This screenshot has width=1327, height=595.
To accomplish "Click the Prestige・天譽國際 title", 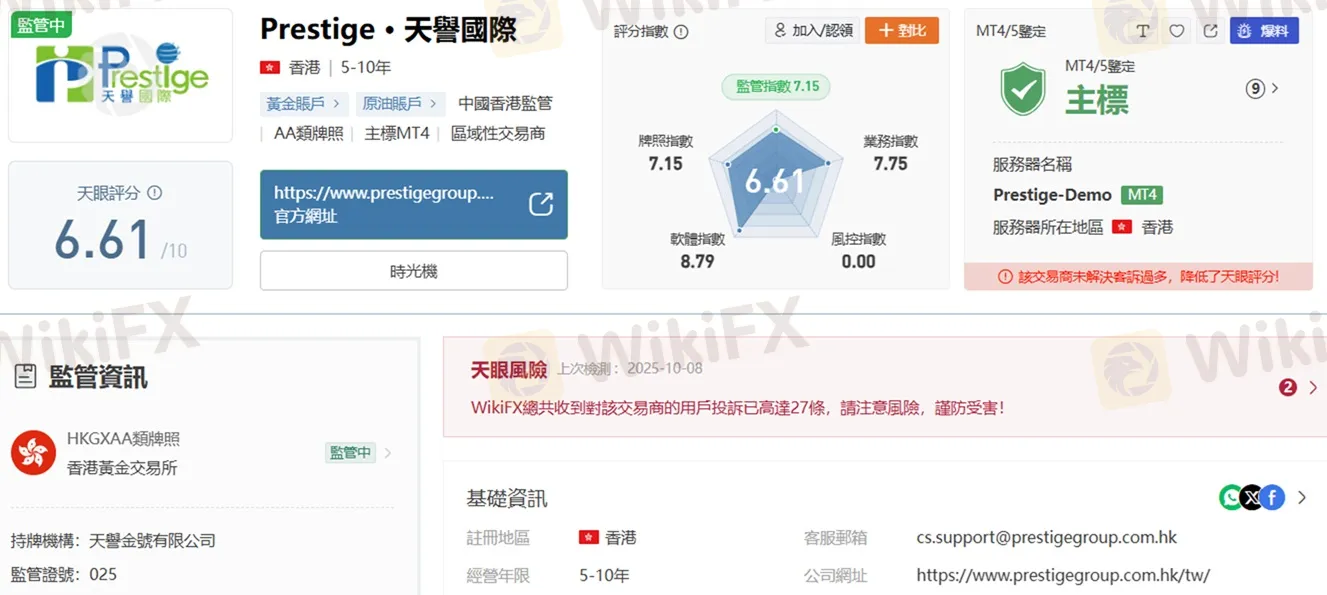I will click(388, 30).
